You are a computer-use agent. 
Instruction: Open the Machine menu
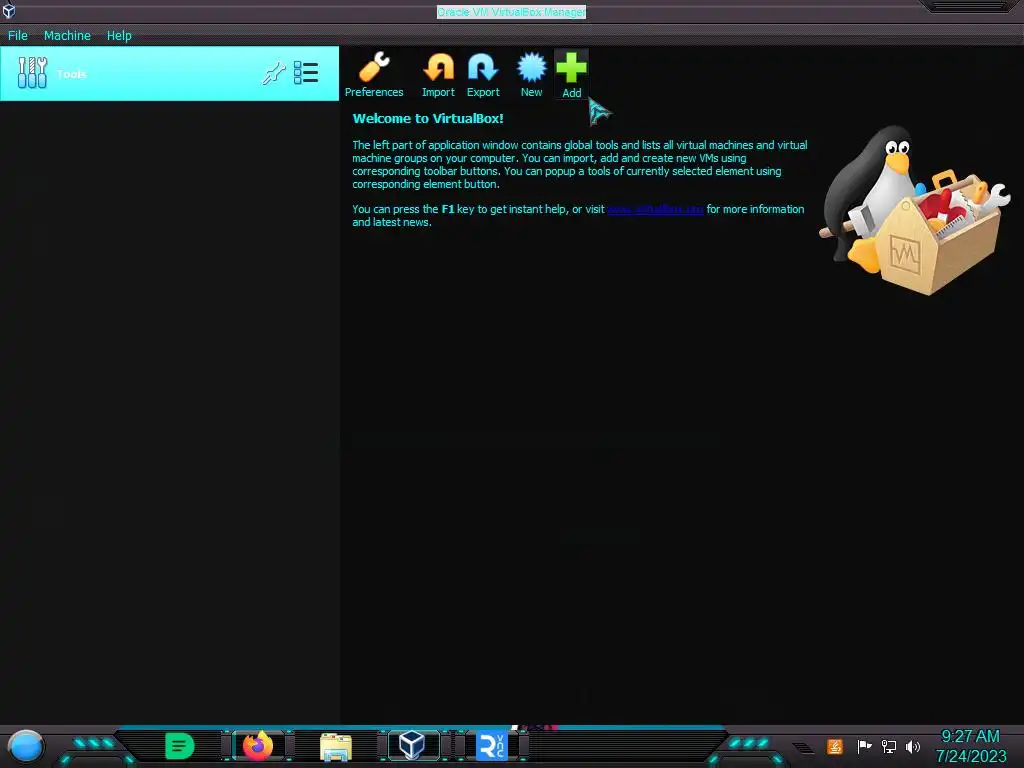(x=67, y=35)
